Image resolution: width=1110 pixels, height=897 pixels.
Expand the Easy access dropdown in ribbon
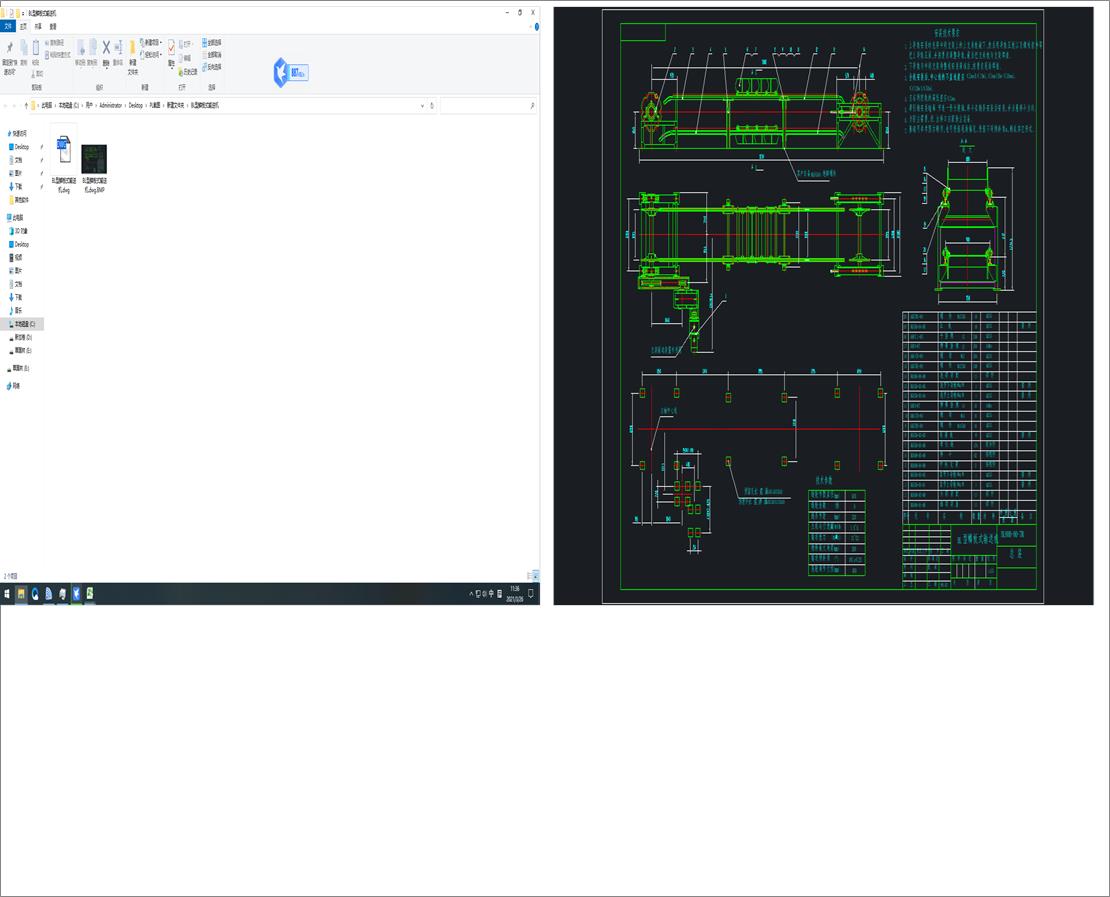click(151, 55)
